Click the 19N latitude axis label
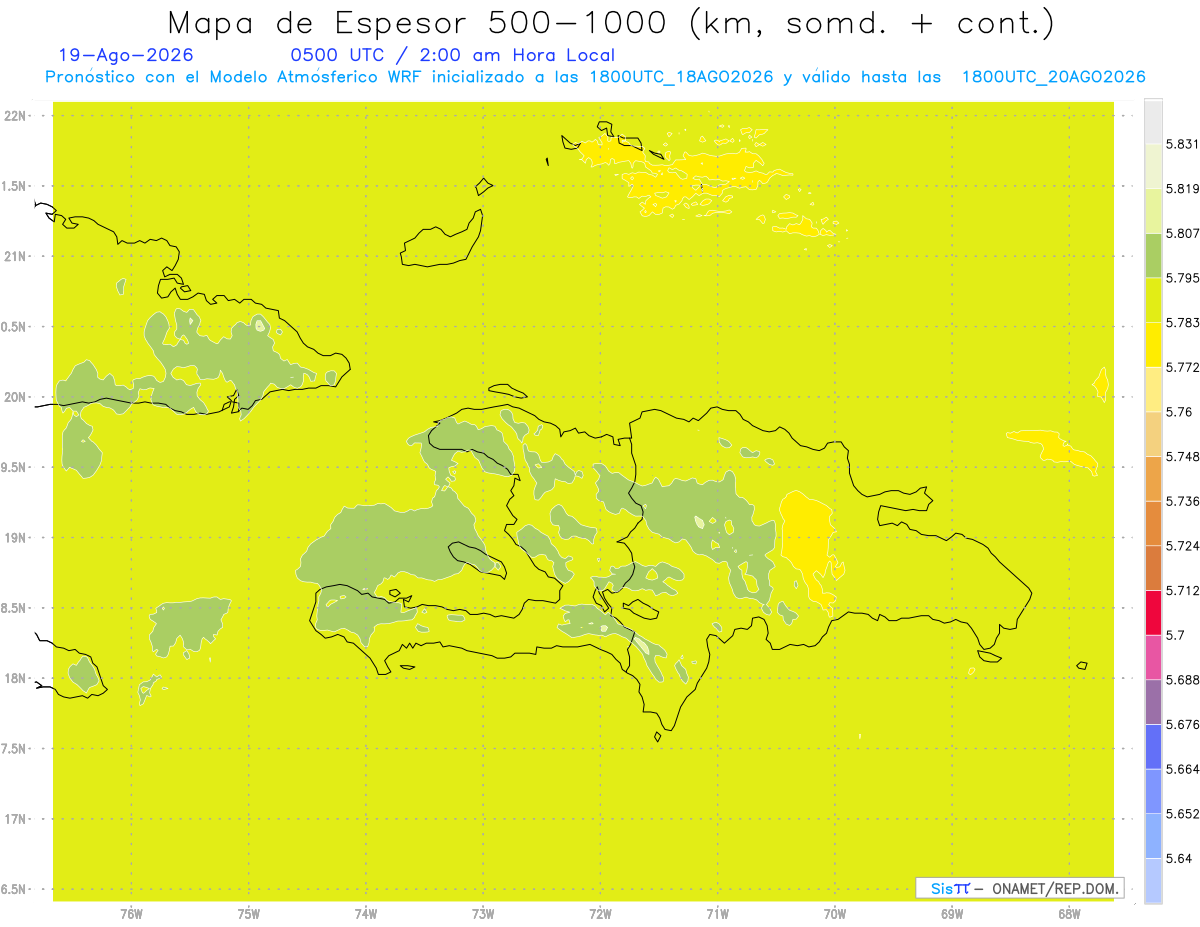This screenshot has height=927, width=1200. click(x=17, y=538)
